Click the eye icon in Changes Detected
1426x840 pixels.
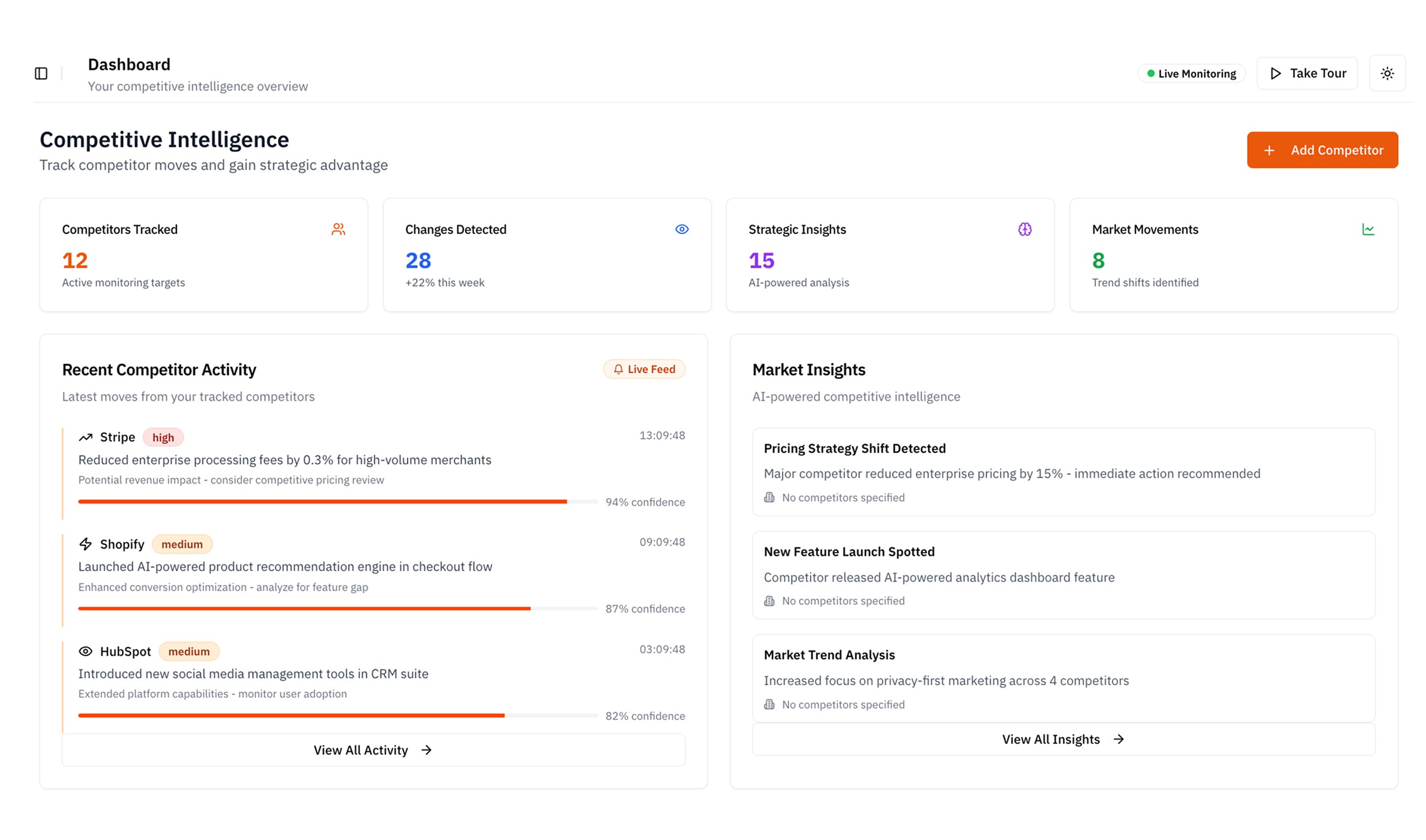point(682,229)
